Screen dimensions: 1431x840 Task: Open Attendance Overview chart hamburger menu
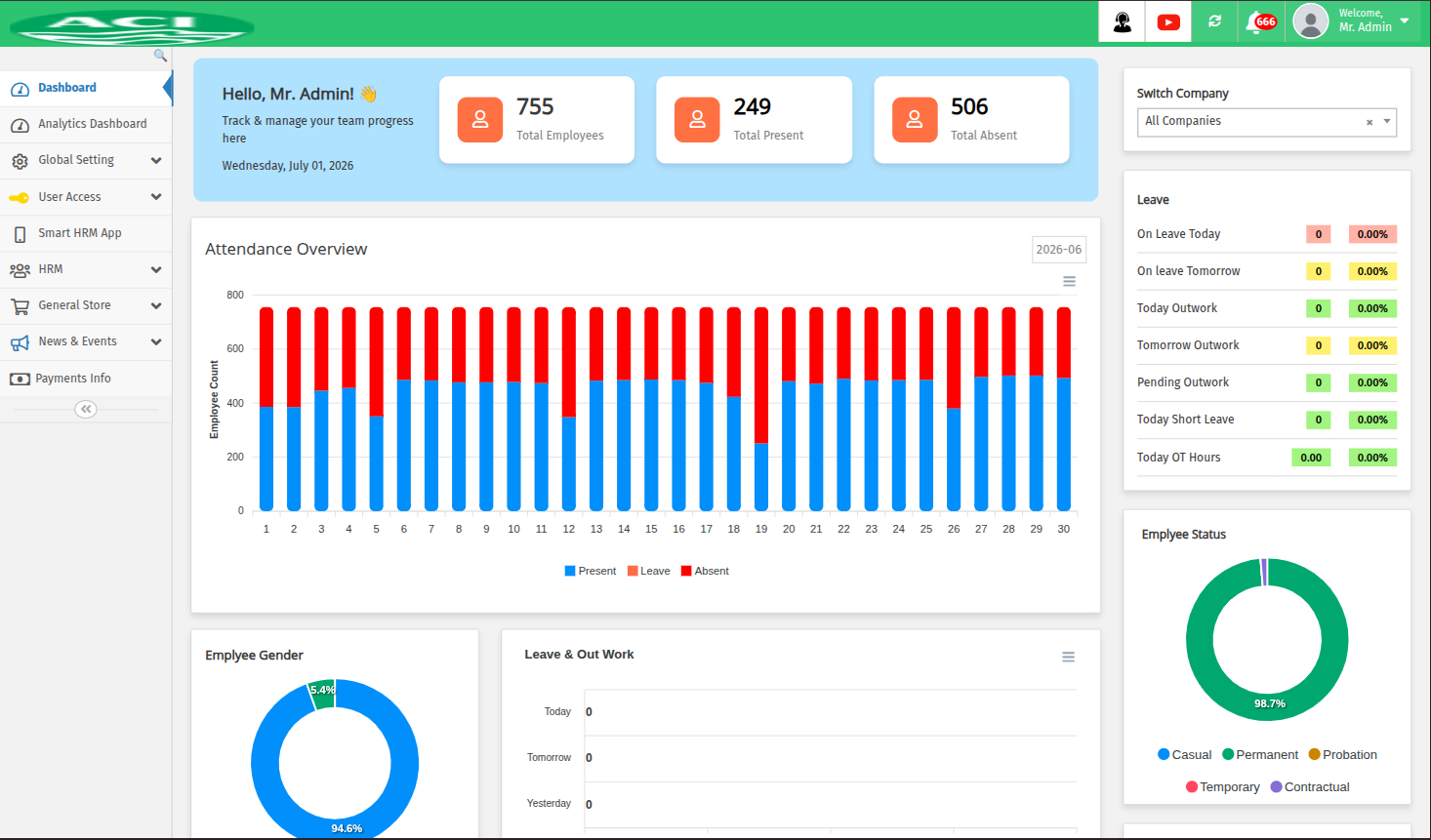click(1069, 281)
